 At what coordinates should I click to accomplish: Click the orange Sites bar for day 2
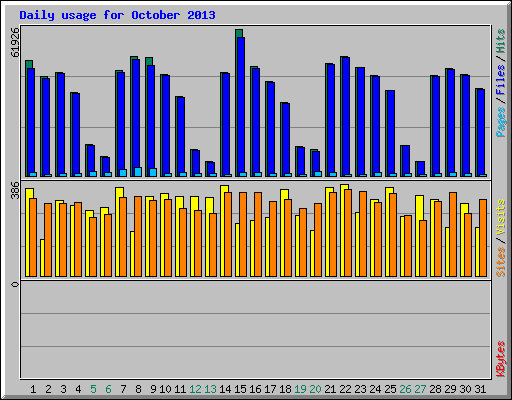48,240
